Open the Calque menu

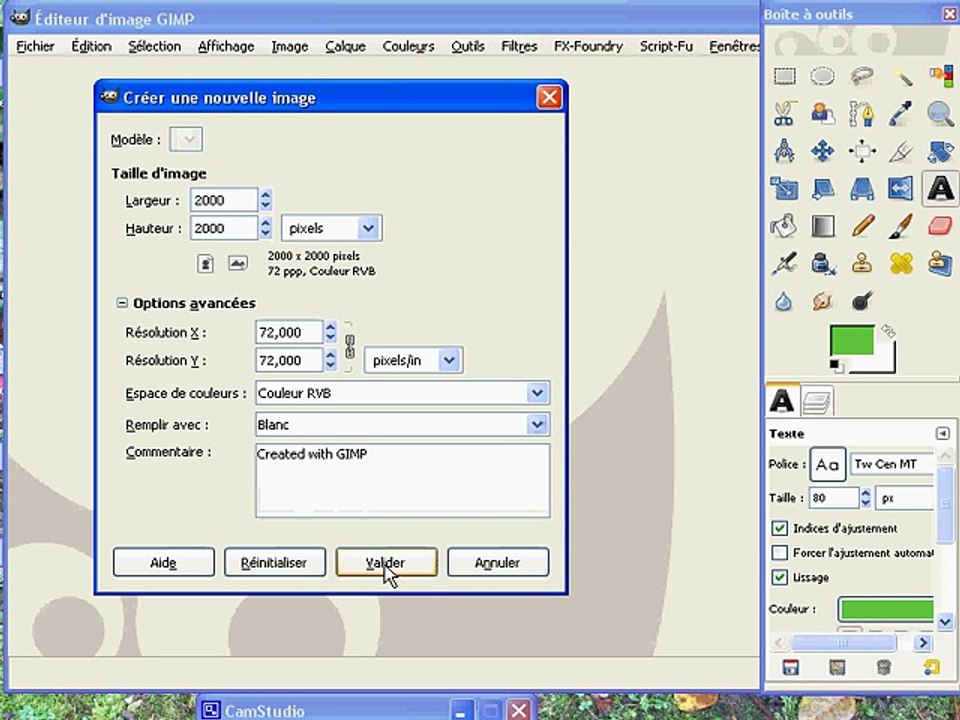[345, 47]
